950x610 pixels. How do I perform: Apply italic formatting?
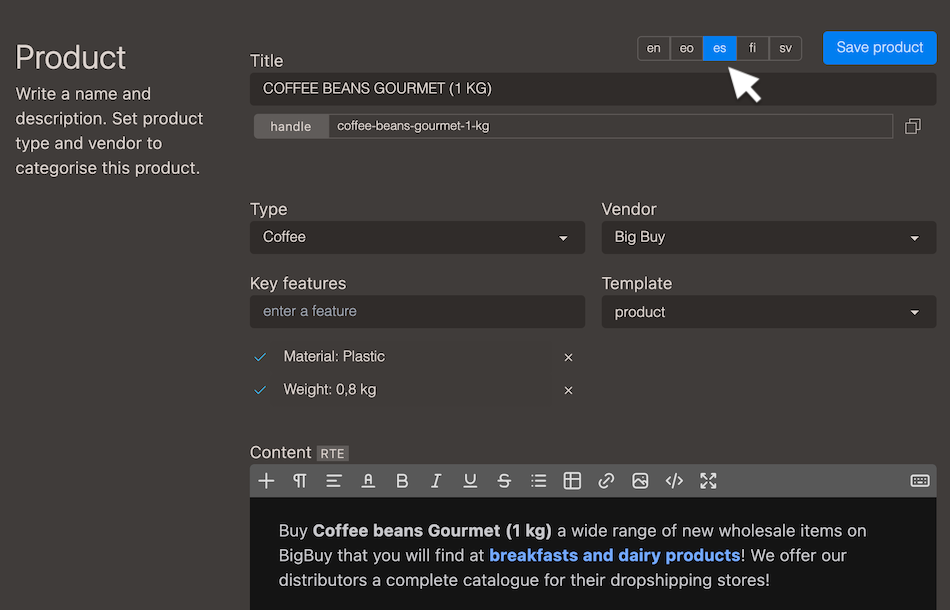(436, 481)
